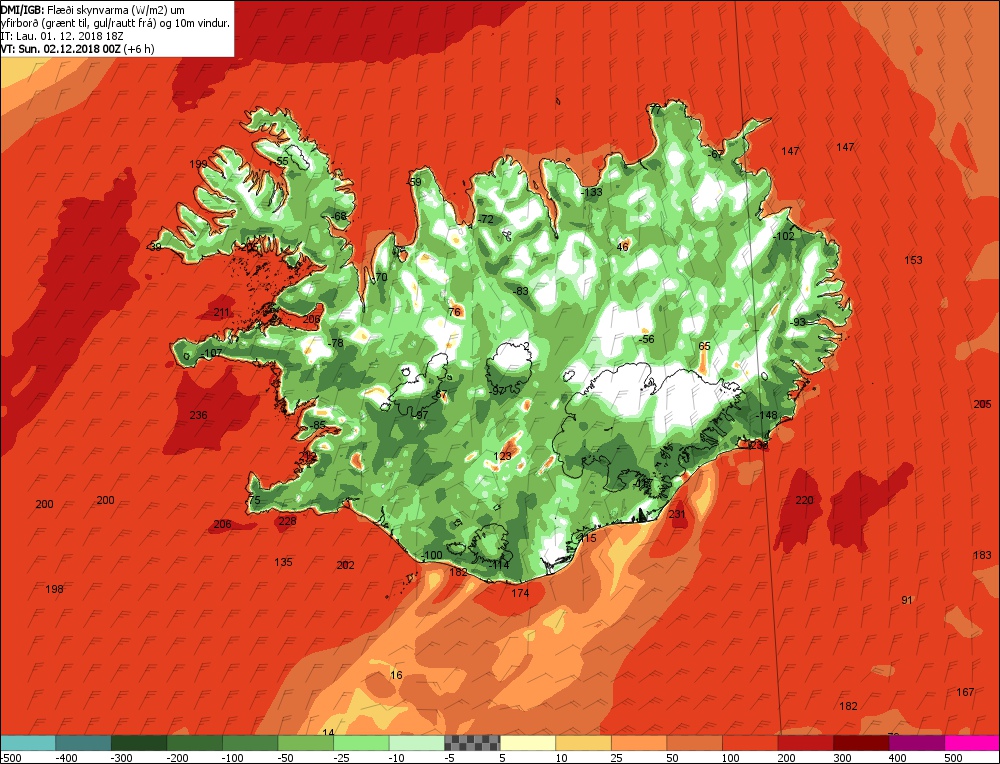This screenshot has height=764, width=1000.
Task: Click the value -83 in north-central Iceland
Action: tap(520, 291)
